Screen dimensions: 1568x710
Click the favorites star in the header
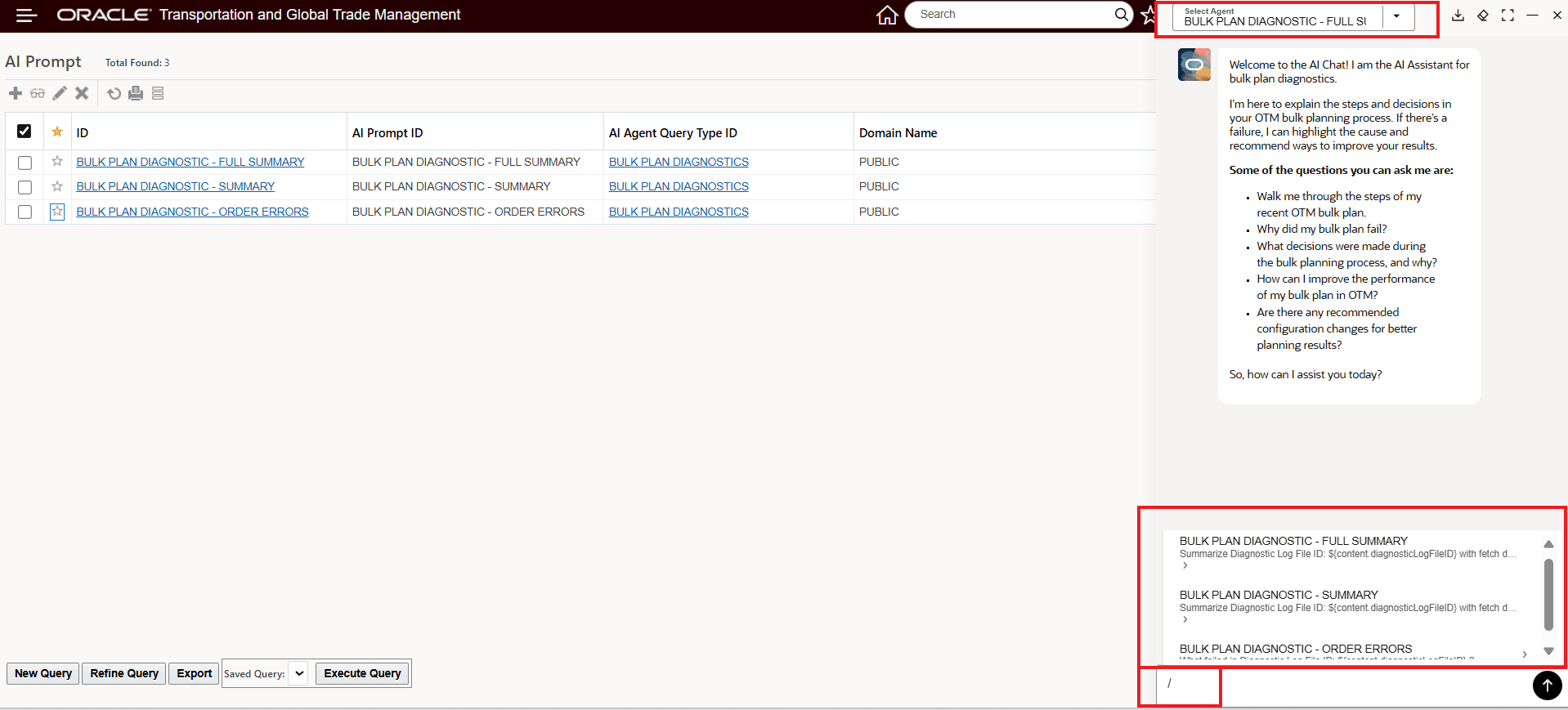coord(1149,15)
